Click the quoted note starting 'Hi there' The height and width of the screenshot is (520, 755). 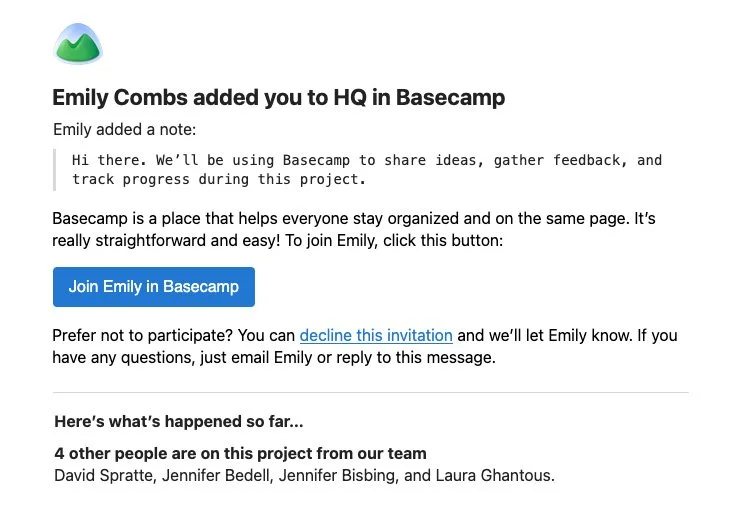point(367,169)
